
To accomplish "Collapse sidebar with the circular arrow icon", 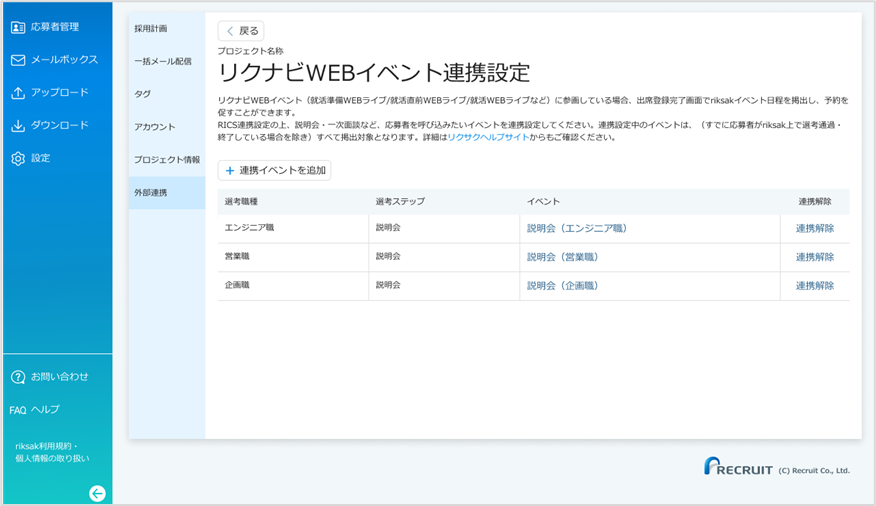I will click(97, 493).
